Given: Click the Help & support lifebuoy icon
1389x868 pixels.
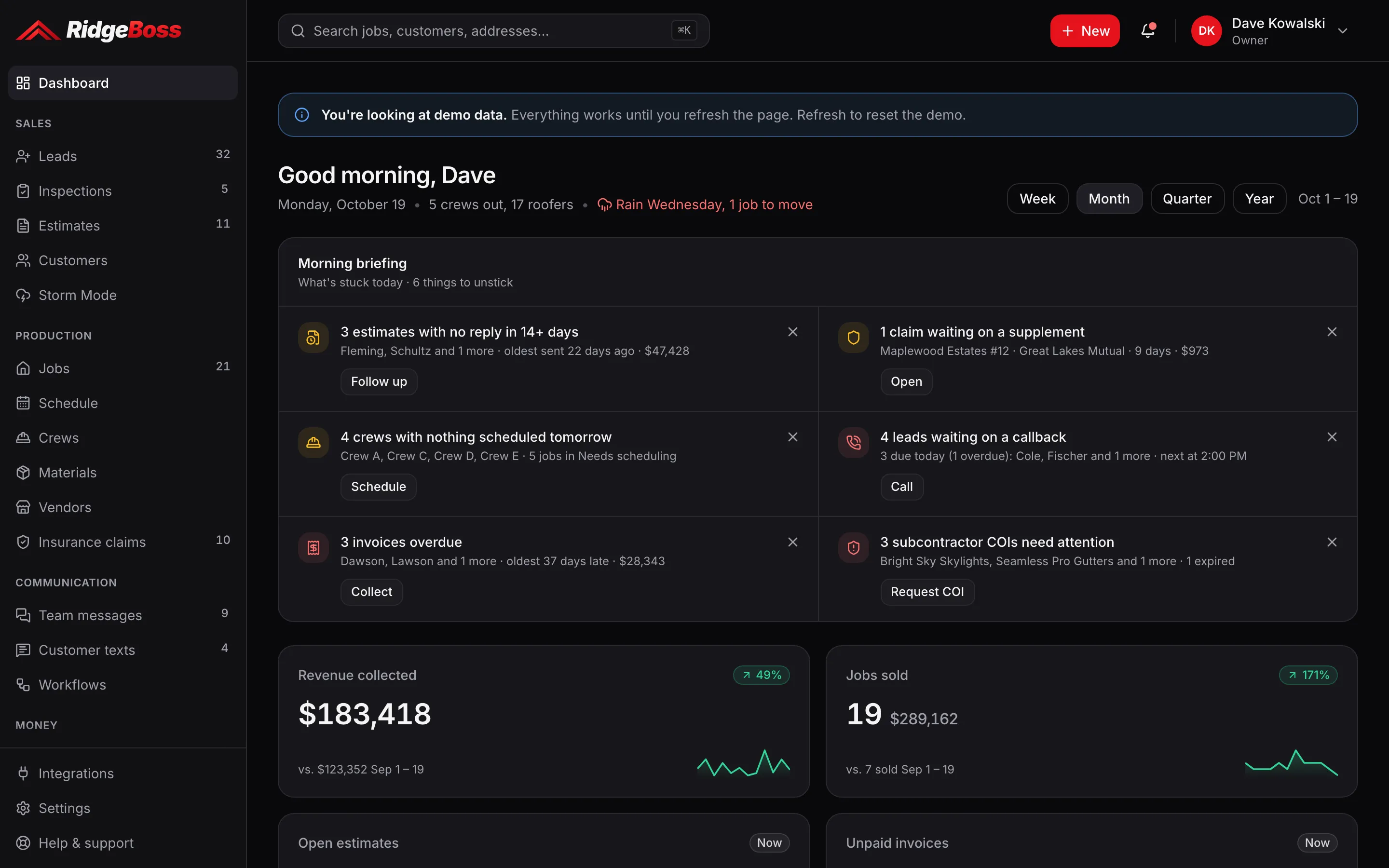Looking at the screenshot, I should [23, 843].
